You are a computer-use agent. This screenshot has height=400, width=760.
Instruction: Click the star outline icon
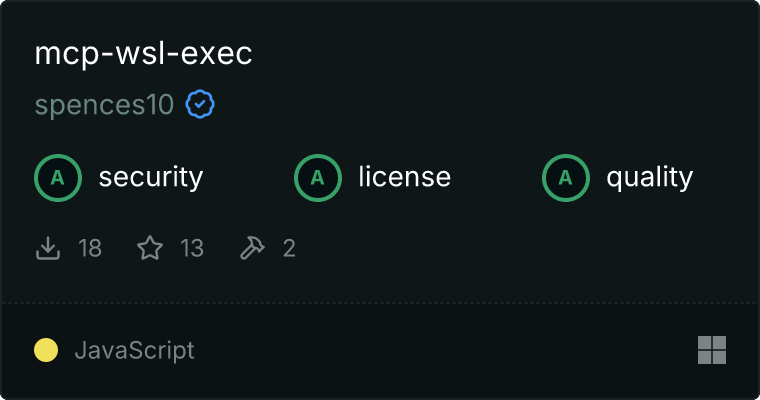(x=150, y=248)
